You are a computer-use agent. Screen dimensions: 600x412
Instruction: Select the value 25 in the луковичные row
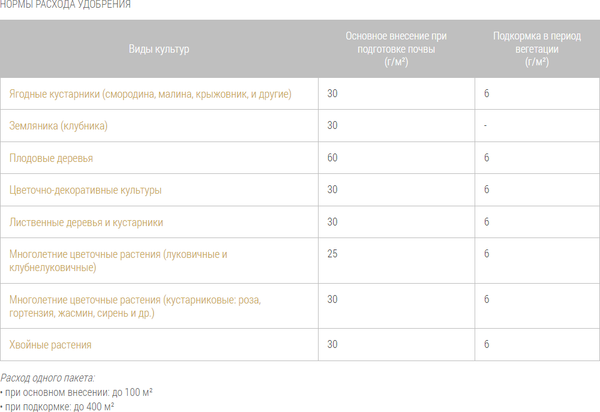332,254
